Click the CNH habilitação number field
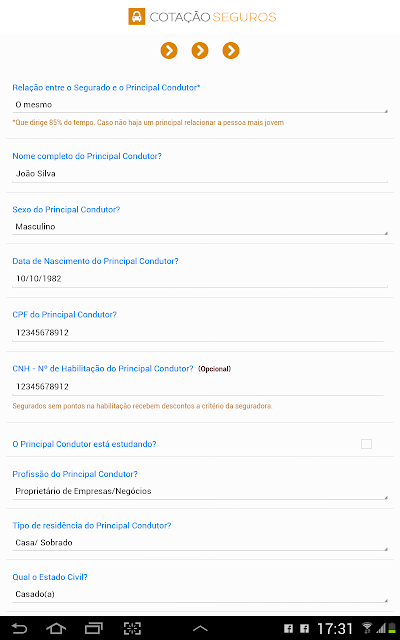This screenshot has height=640, width=400. 198,387
